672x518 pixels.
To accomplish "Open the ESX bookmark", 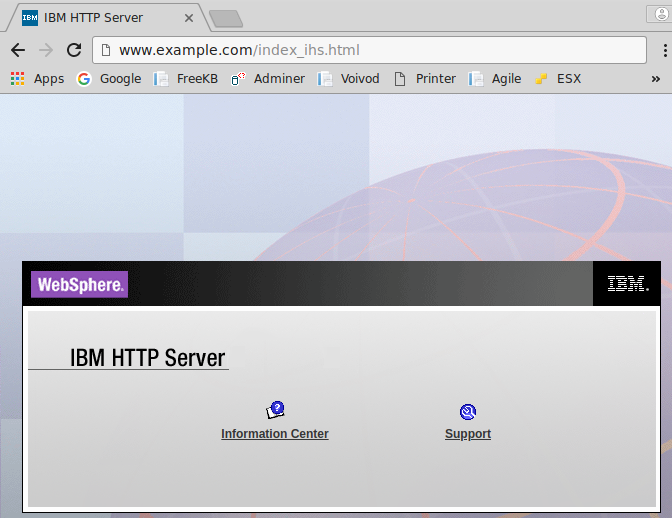I will click(558, 79).
